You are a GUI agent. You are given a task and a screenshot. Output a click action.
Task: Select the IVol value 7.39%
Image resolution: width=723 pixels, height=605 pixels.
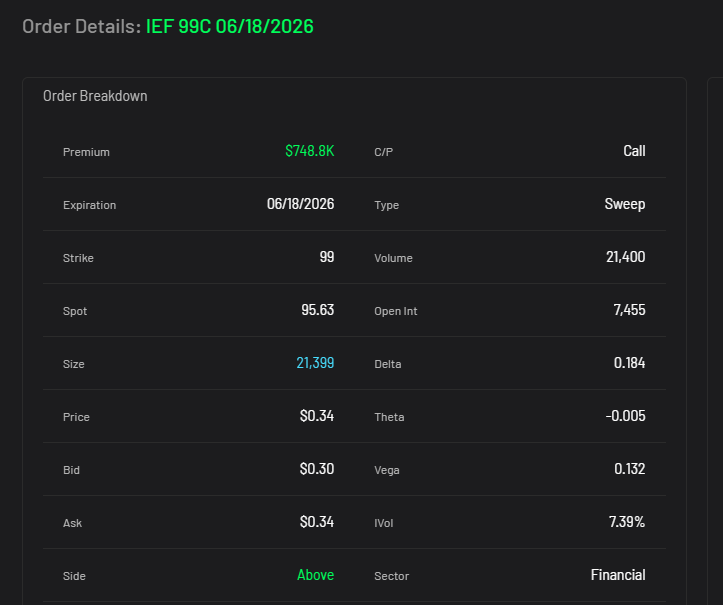[627, 522]
